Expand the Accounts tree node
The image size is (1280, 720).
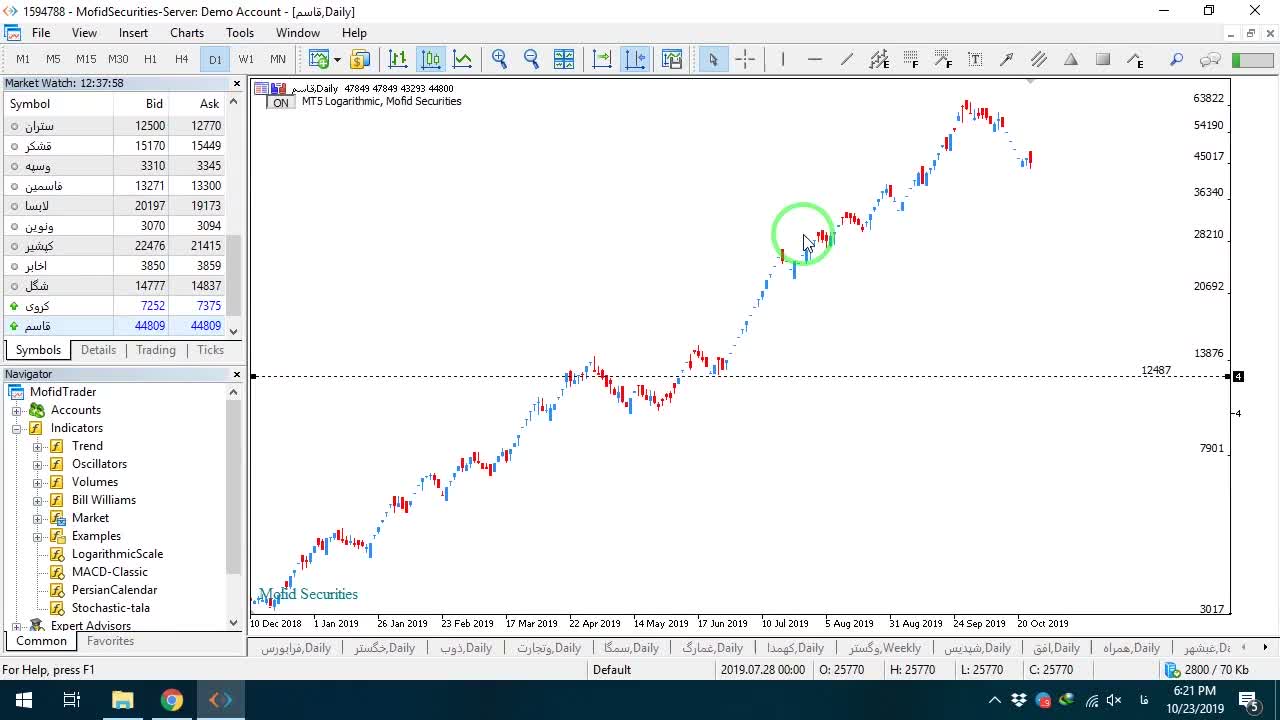pos(17,410)
